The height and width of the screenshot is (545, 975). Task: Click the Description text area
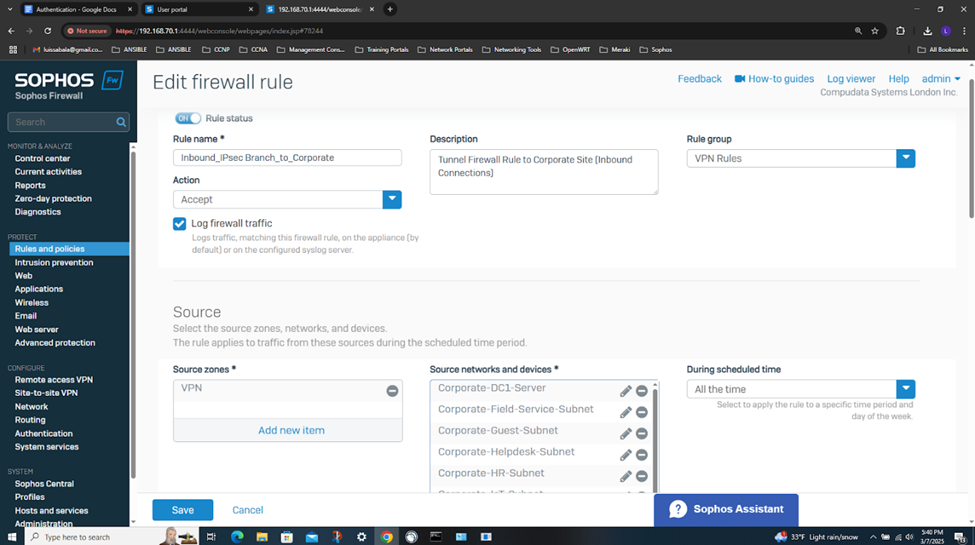coord(543,172)
